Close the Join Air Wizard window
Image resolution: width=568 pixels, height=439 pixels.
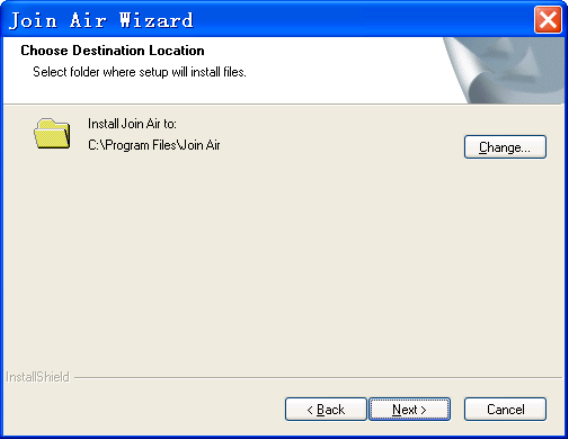548,20
